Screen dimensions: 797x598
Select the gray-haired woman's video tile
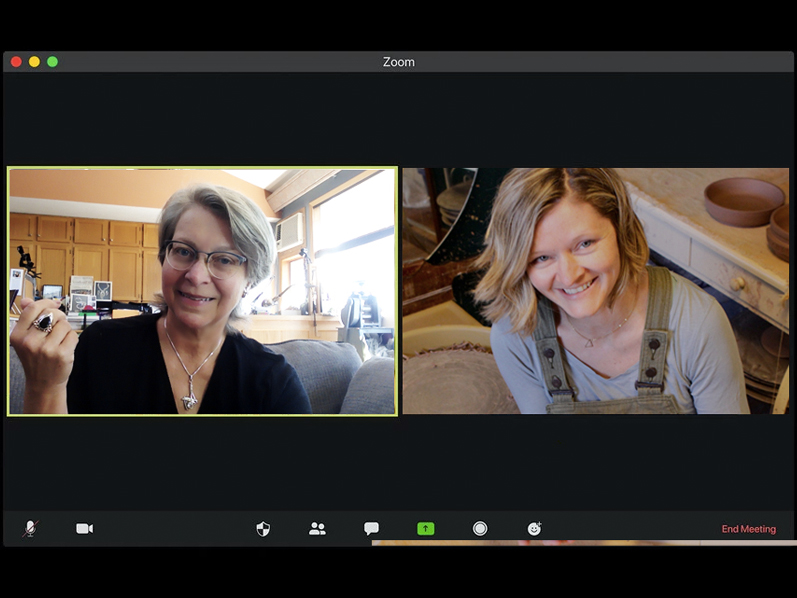(202, 291)
